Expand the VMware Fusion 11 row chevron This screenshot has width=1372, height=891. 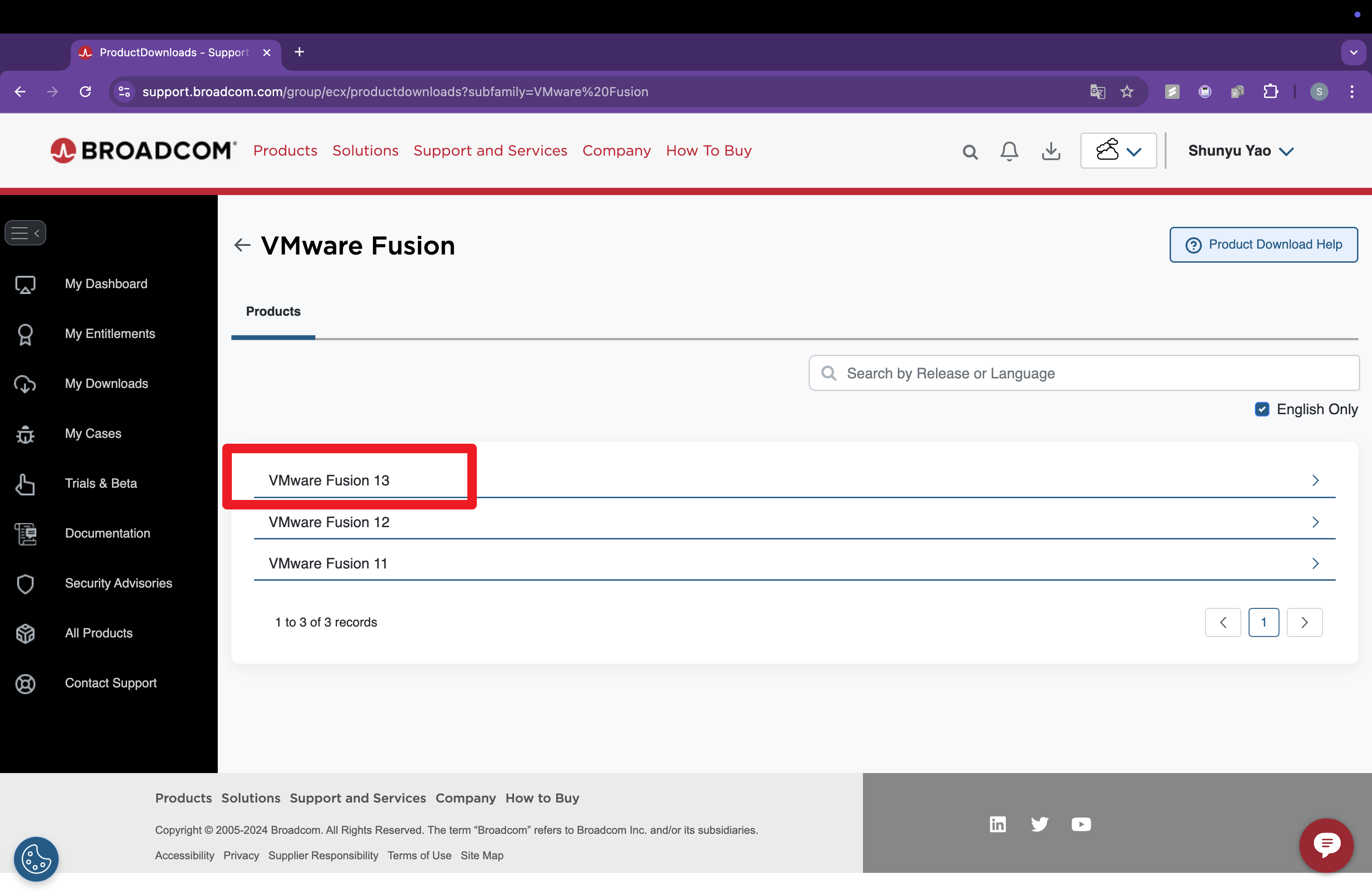pos(1315,563)
